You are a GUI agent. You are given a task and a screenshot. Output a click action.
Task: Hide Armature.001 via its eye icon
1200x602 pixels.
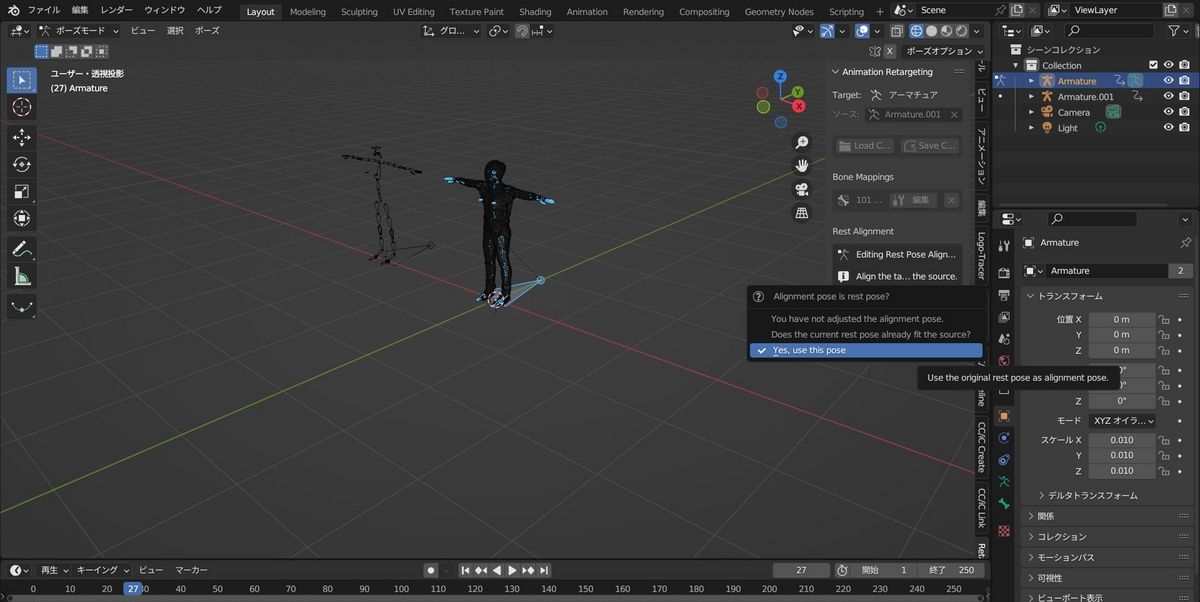(1168, 97)
